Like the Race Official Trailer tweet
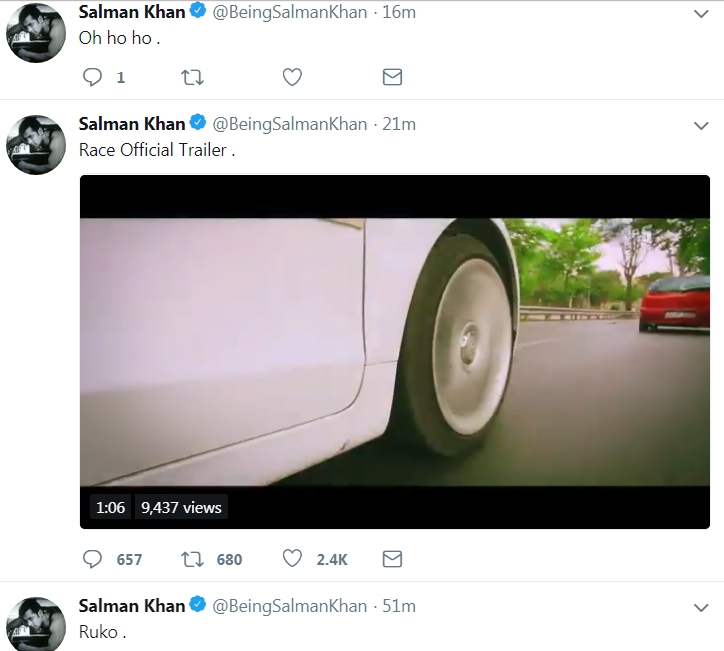 (293, 559)
